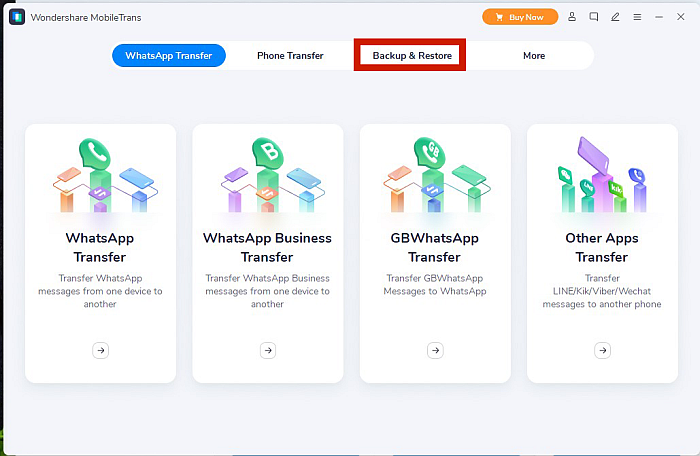Open the feedback message icon

(593, 17)
